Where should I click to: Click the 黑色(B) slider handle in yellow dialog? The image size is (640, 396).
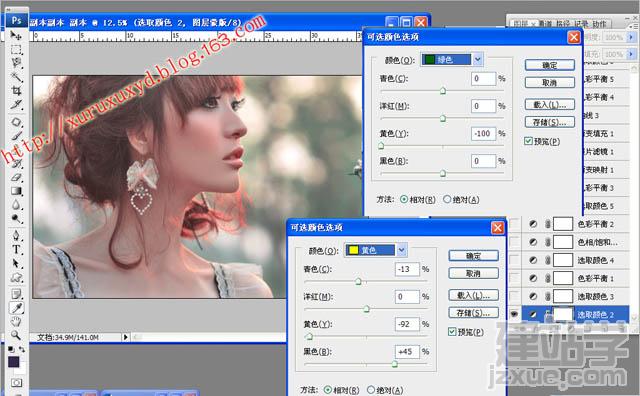coord(395,363)
